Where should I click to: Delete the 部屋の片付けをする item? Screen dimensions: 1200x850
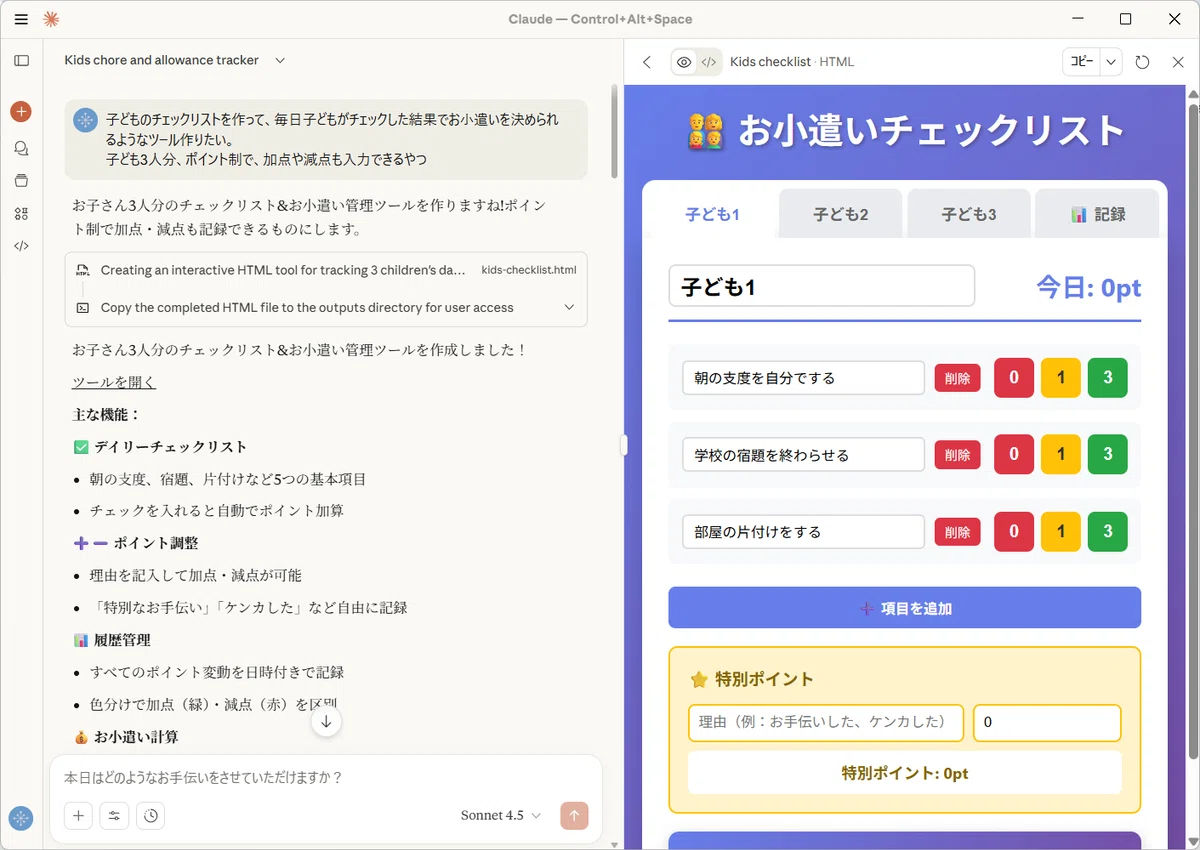pos(957,532)
